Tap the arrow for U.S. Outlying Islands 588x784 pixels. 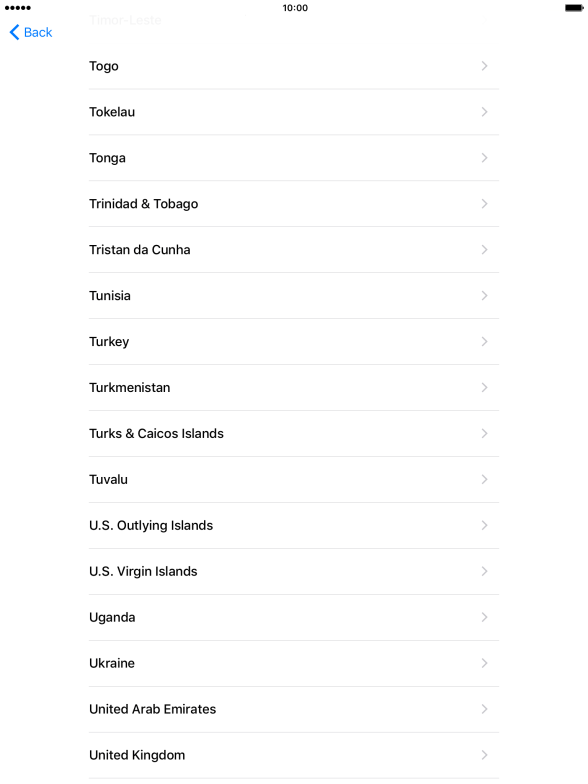click(x=484, y=526)
